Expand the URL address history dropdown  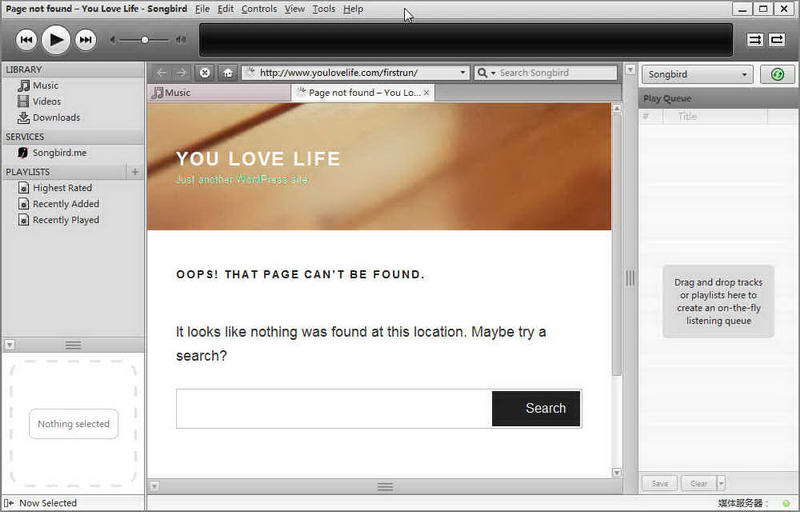click(x=462, y=72)
